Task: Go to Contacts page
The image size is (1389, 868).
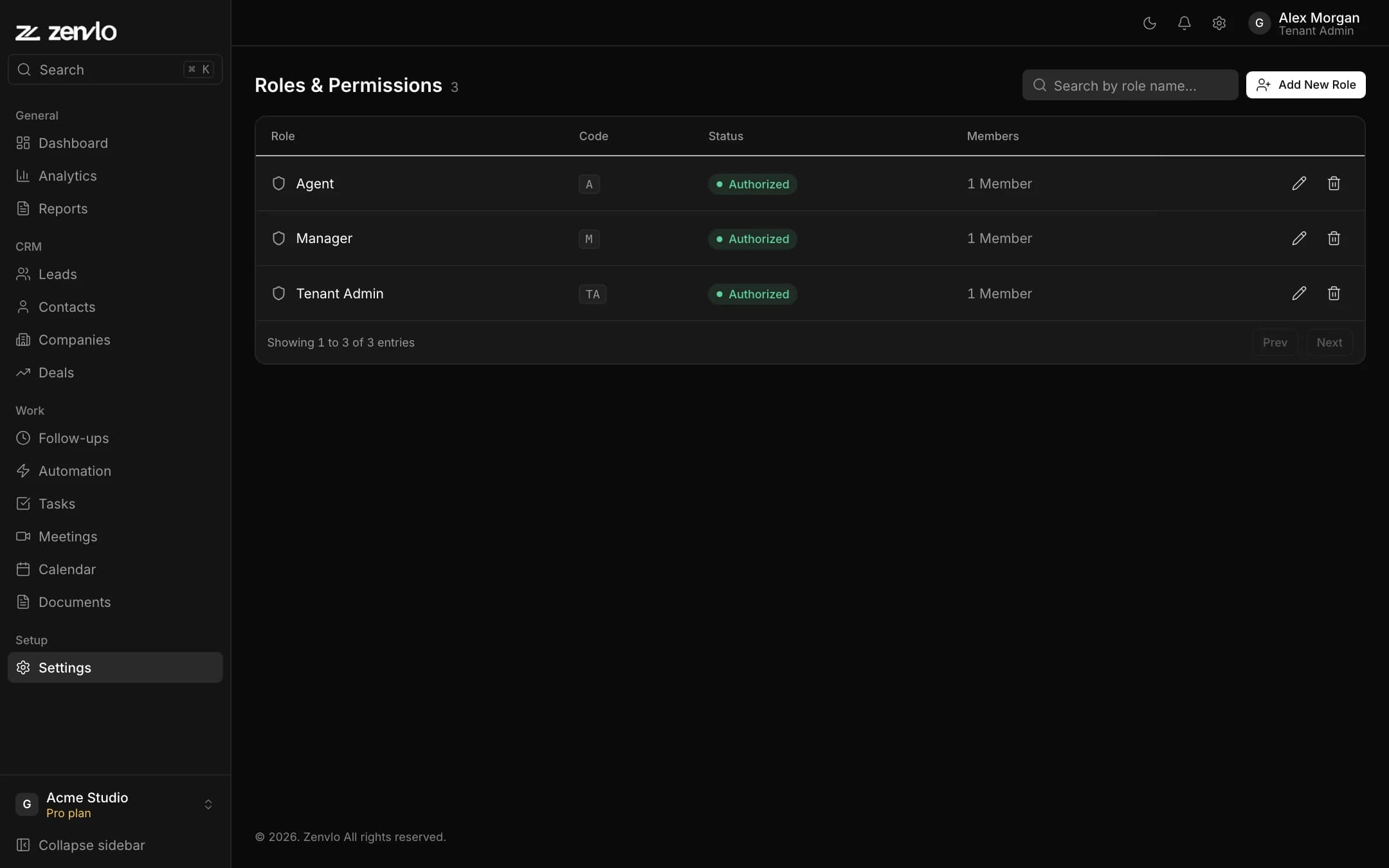Action: point(115,307)
